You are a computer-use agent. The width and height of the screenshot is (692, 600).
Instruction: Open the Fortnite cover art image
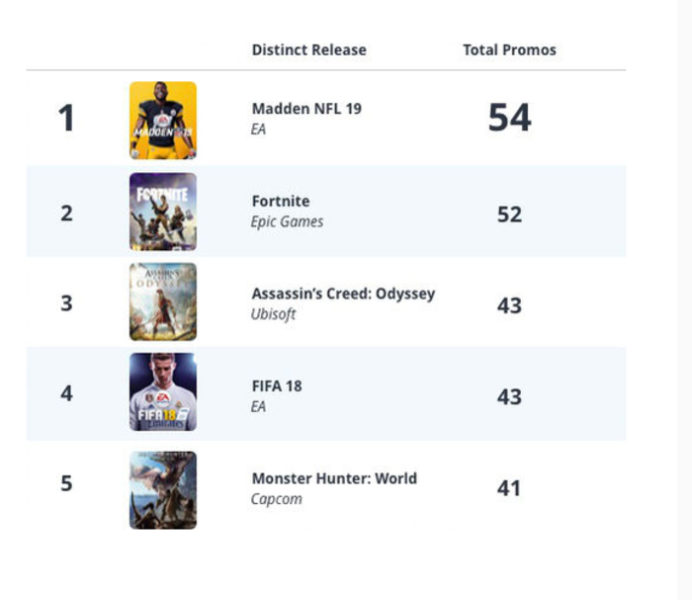[x=163, y=211]
